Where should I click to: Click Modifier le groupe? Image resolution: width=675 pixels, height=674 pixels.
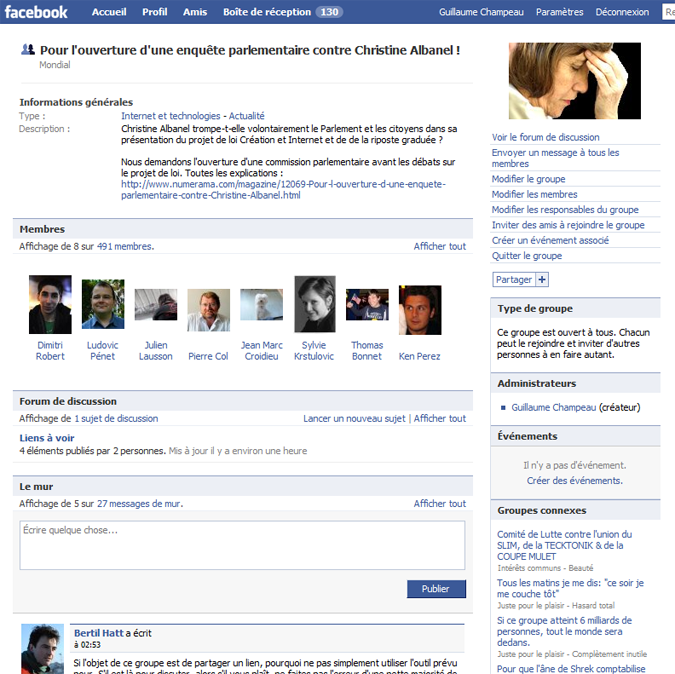pos(528,179)
